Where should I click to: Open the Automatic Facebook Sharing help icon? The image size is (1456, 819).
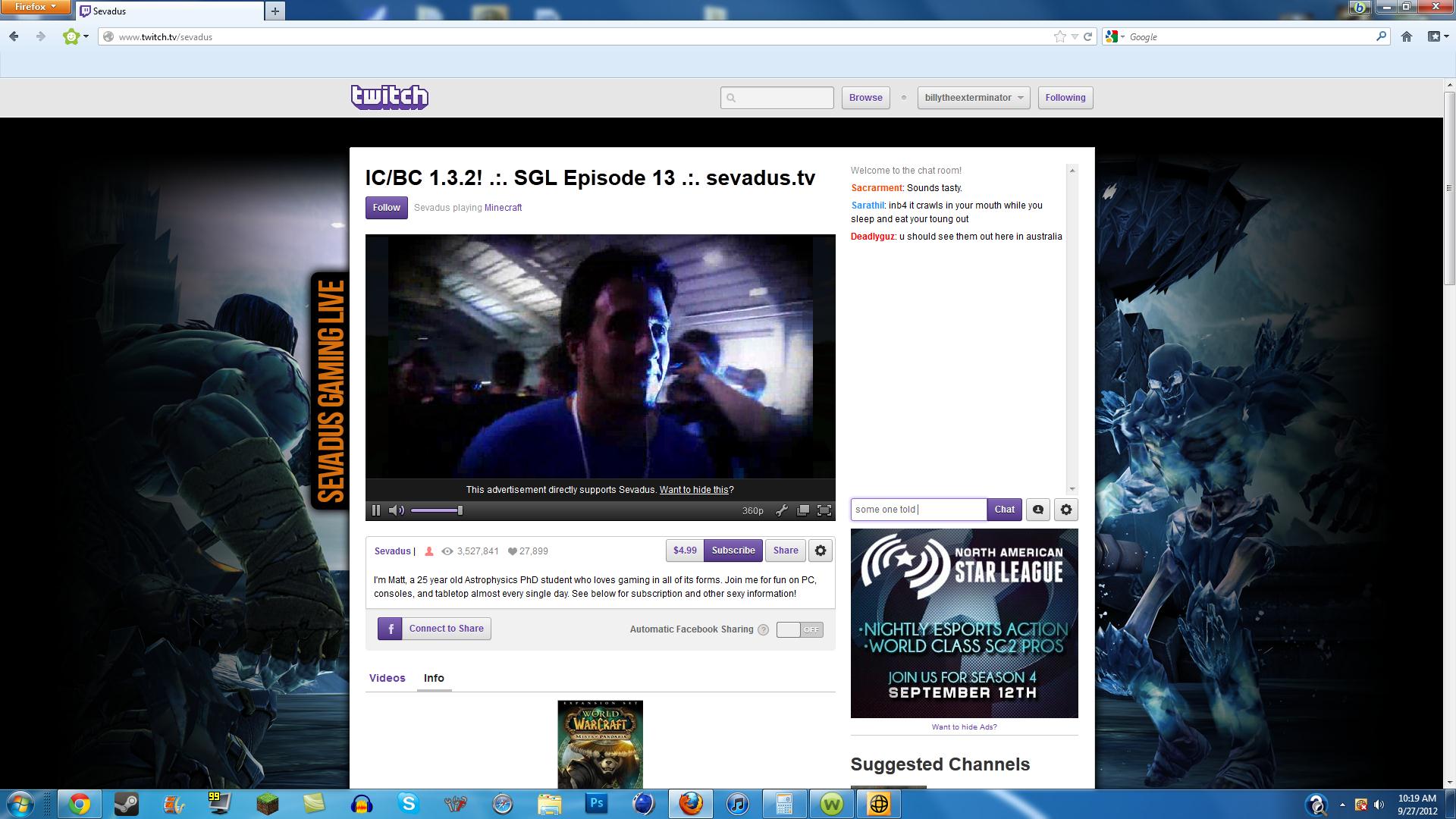pos(764,629)
